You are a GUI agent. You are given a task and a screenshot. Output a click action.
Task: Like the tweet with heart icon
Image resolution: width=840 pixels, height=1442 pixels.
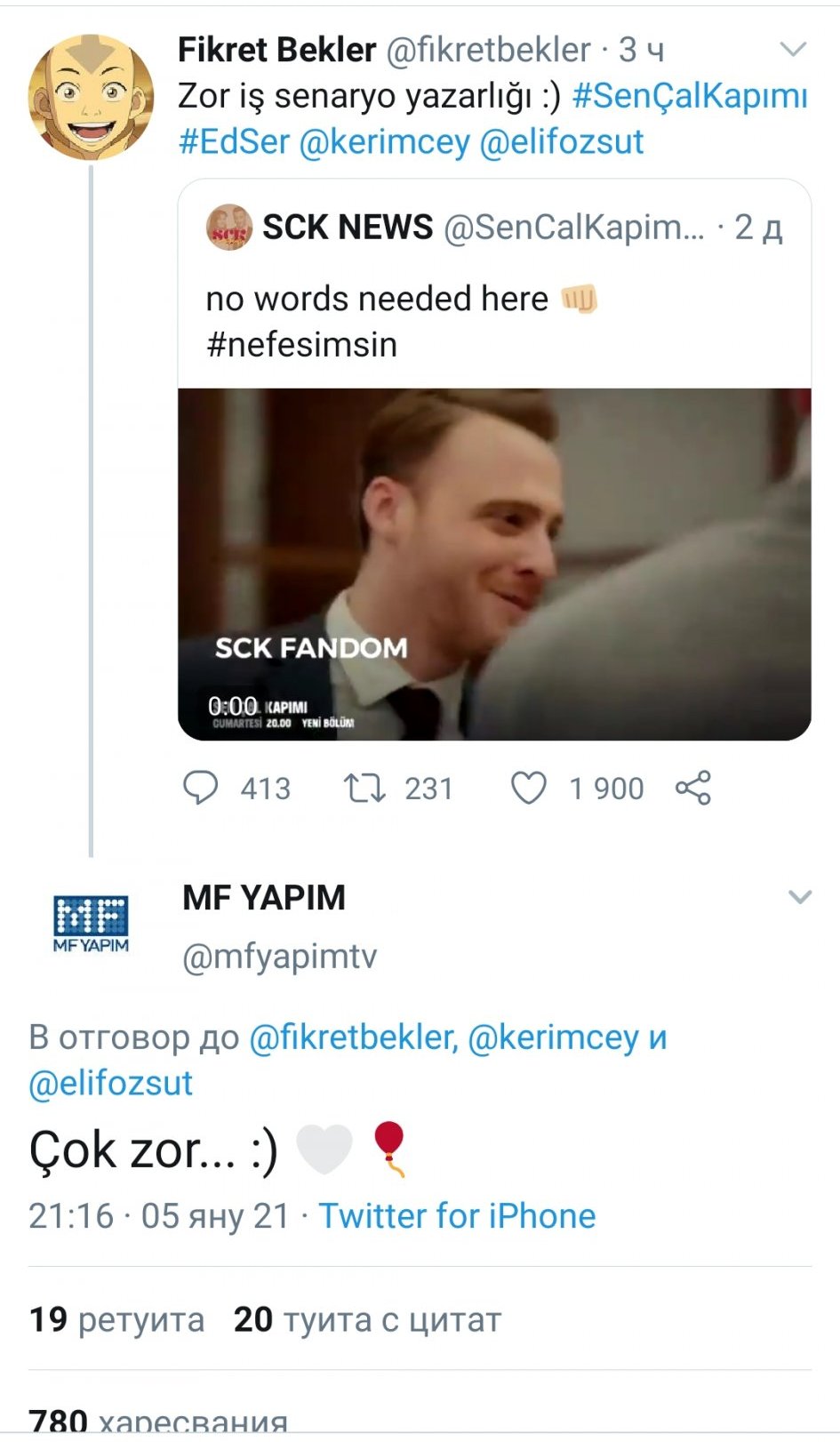[529, 788]
